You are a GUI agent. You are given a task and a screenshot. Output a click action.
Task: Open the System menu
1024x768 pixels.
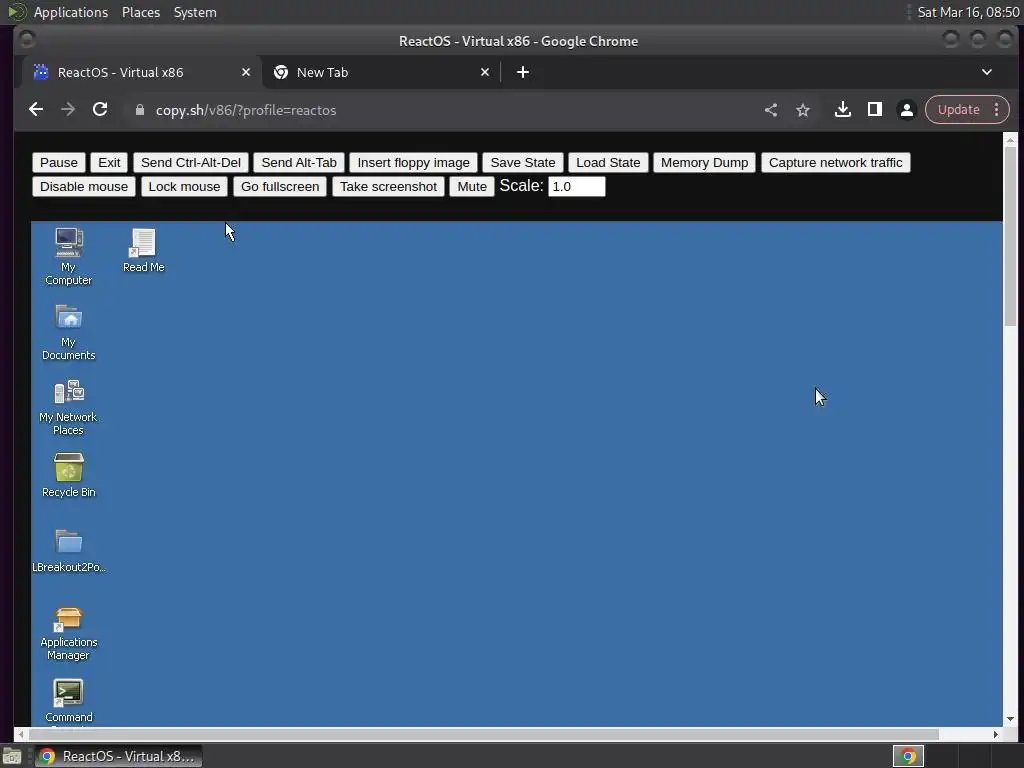tap(195, 12)
